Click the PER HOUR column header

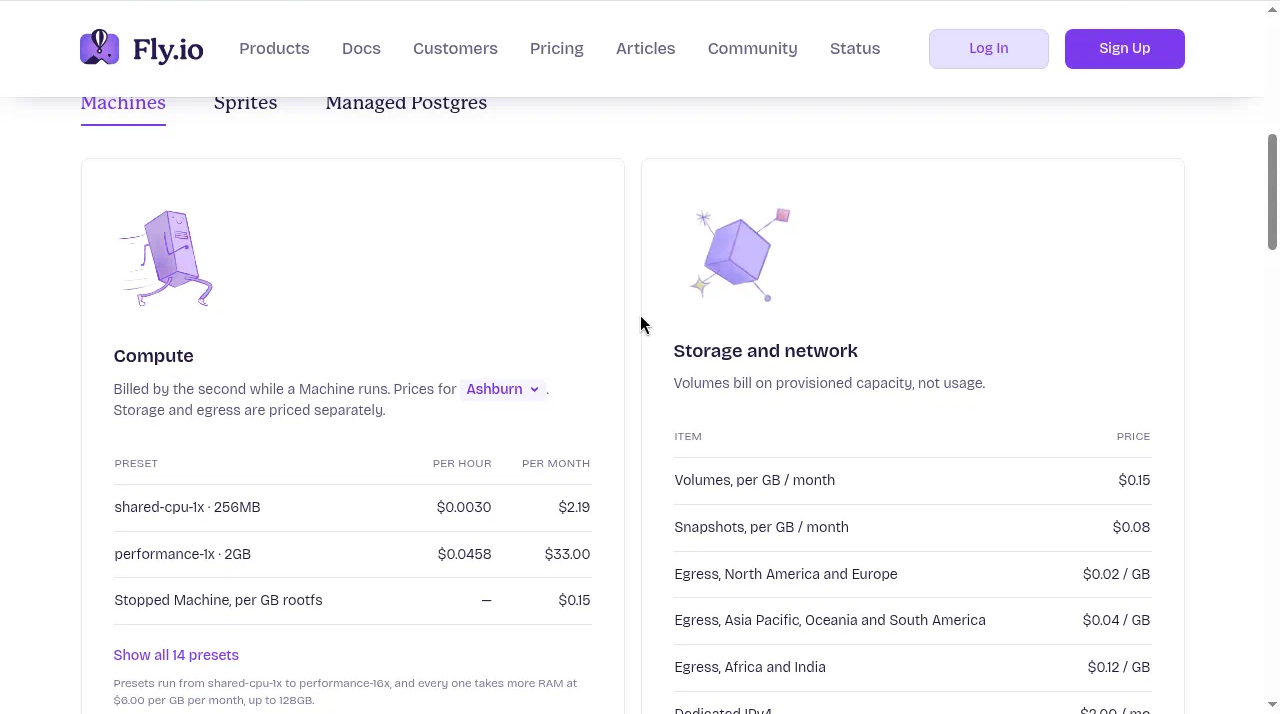click(x=462, y=463)
